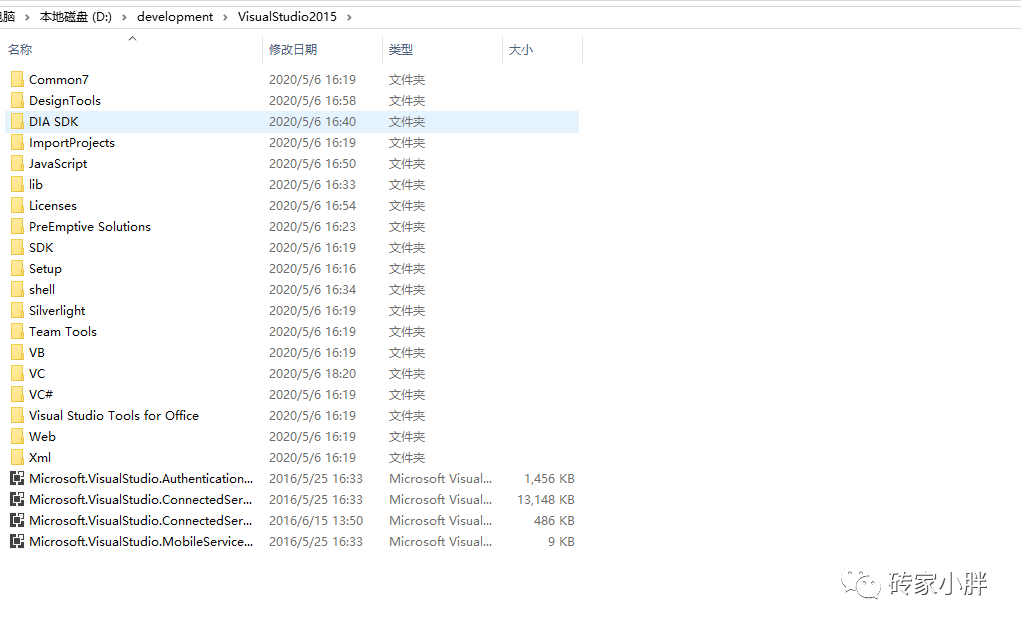The width and height of the screenshot is (1021, 629).
Task: Click the 9 KB size value
Action: click(561, 541)
